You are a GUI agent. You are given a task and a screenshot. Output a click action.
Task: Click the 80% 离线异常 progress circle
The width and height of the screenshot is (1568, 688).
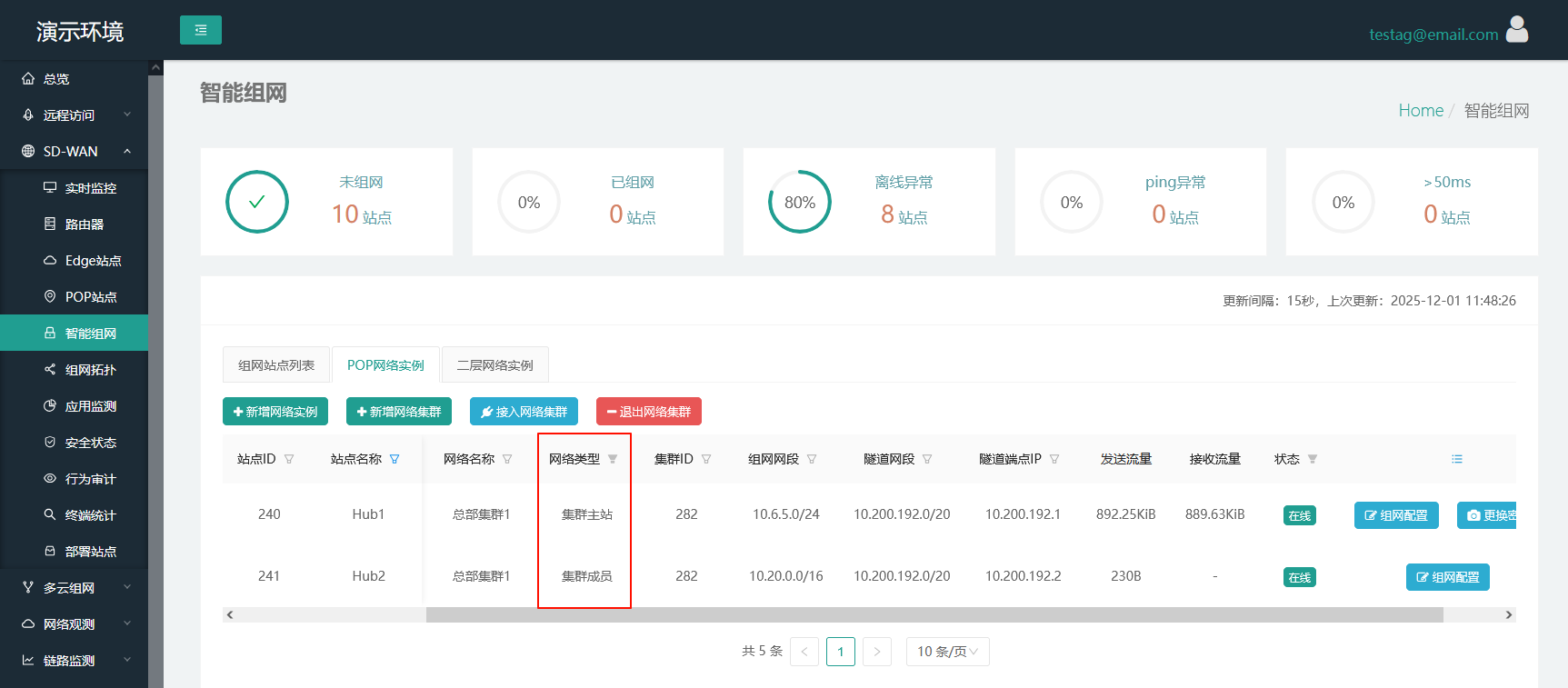(x=800, y=202)
